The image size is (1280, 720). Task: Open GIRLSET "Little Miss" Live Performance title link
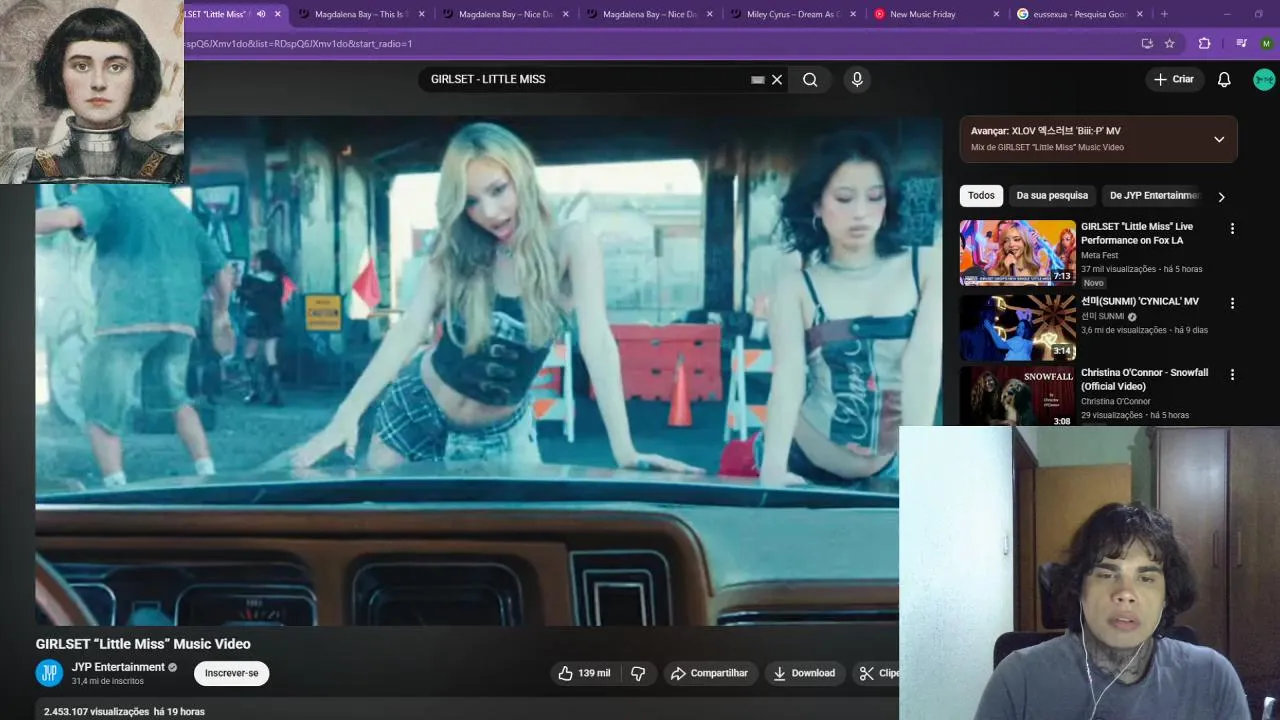click(1137, 233)
